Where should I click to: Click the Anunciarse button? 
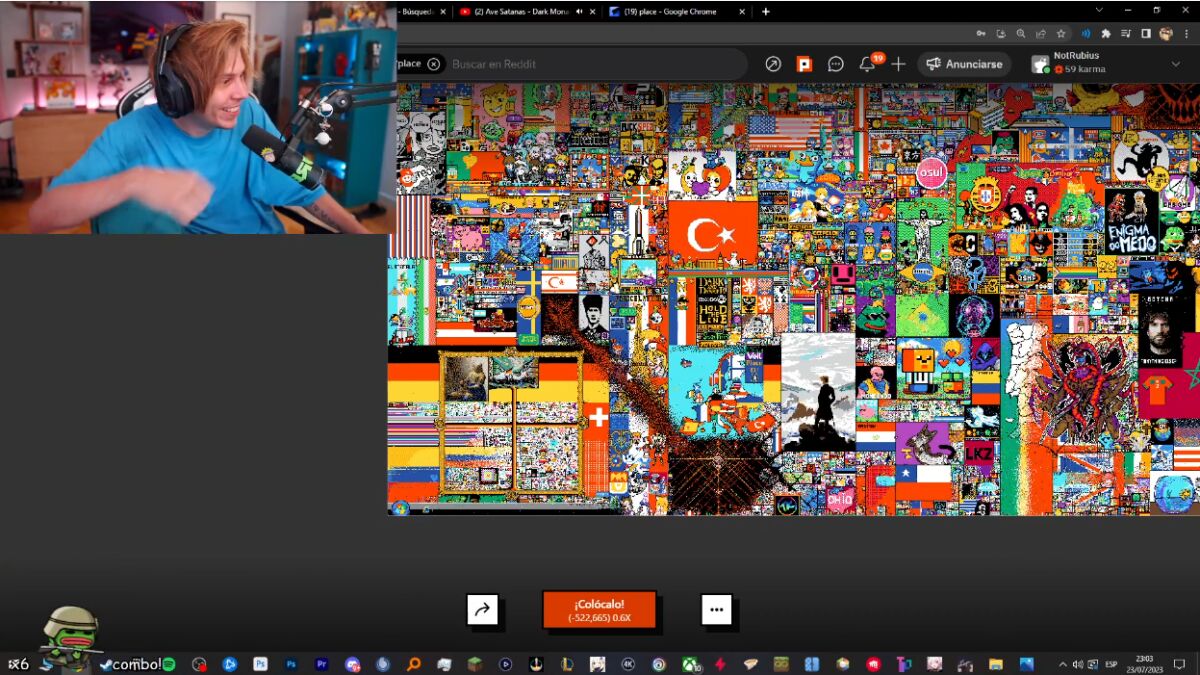[964, 64]
